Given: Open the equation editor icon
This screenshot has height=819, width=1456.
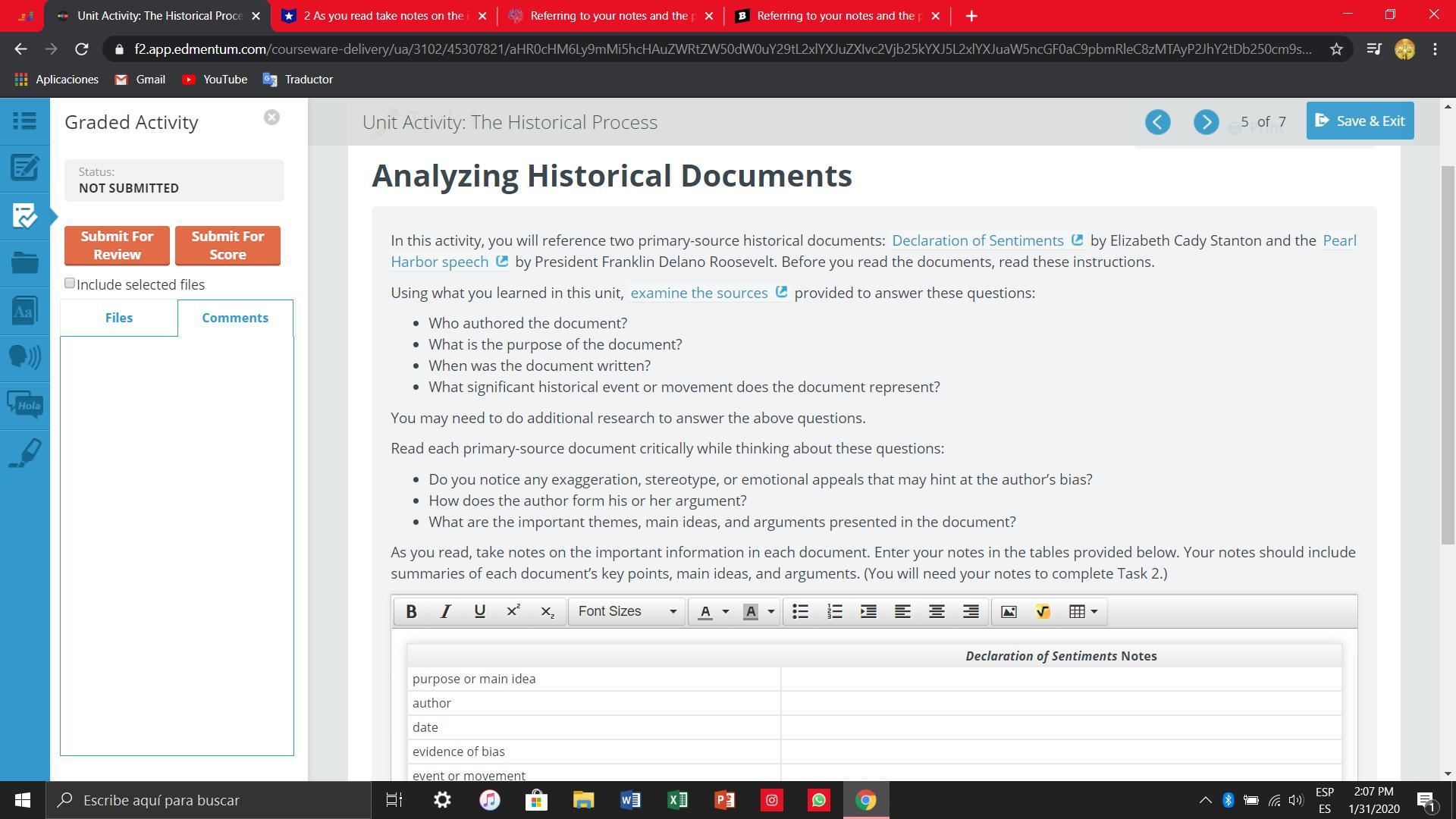Looking at the screenshot, I should pos(1043,612).
